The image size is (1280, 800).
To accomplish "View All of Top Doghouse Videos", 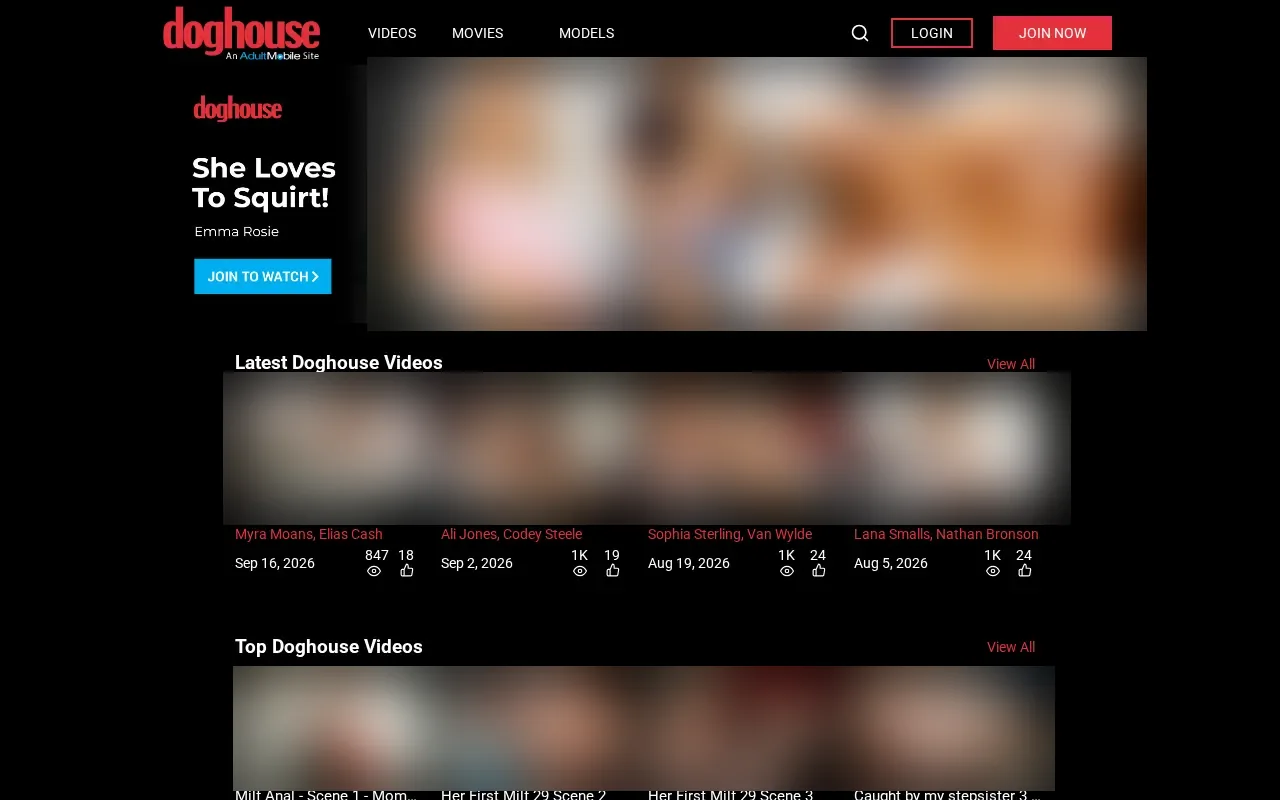I will coord(1011,647).
